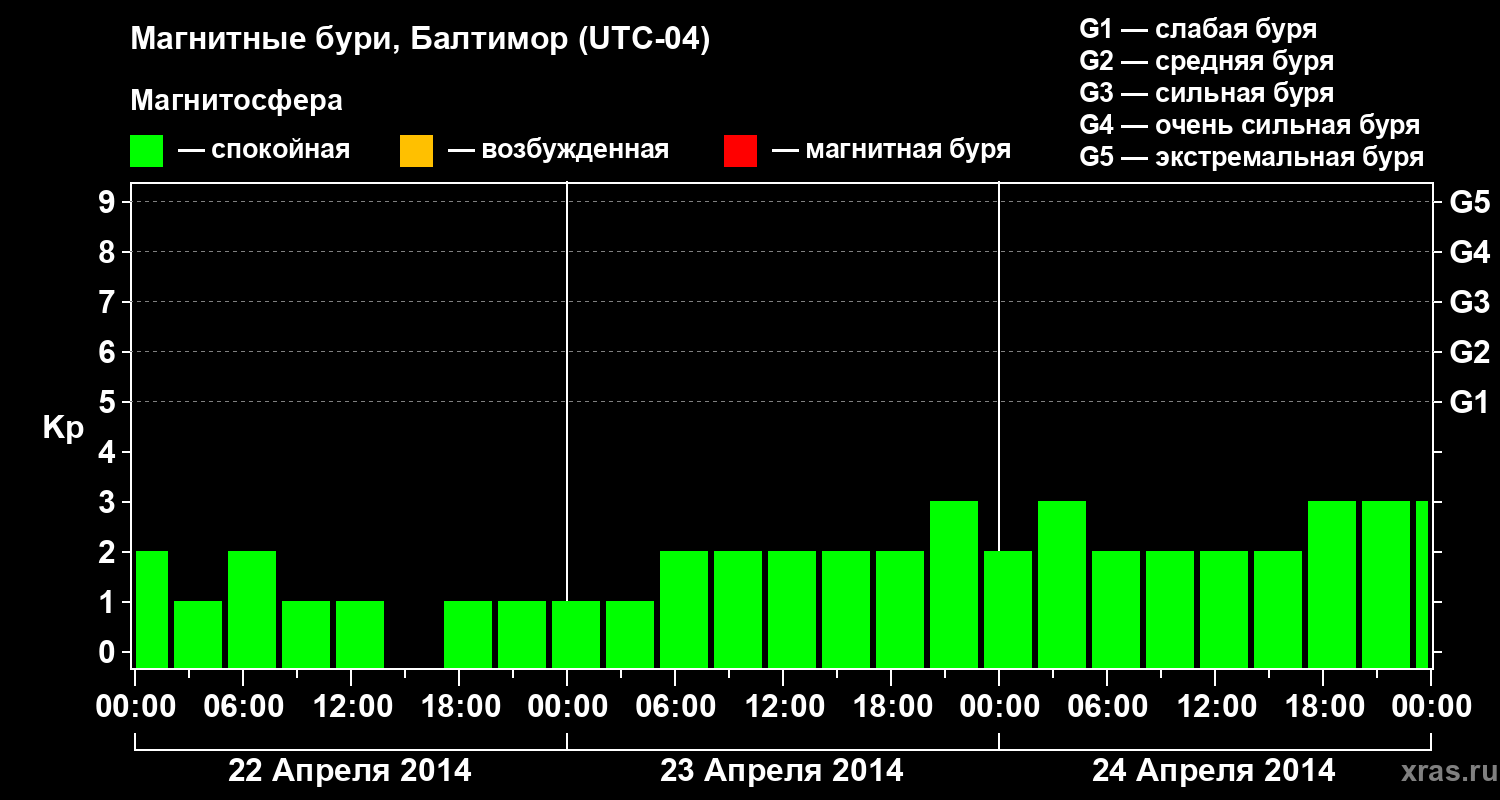Click the '— возбужденная' legend label

[558, 150]
